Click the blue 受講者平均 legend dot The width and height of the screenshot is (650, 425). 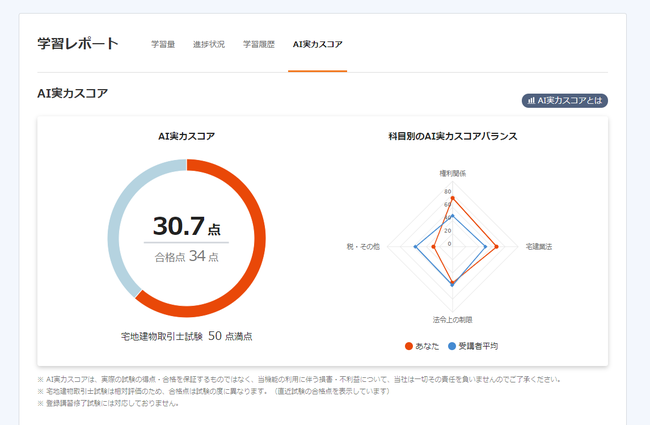[x=451, y=346]
